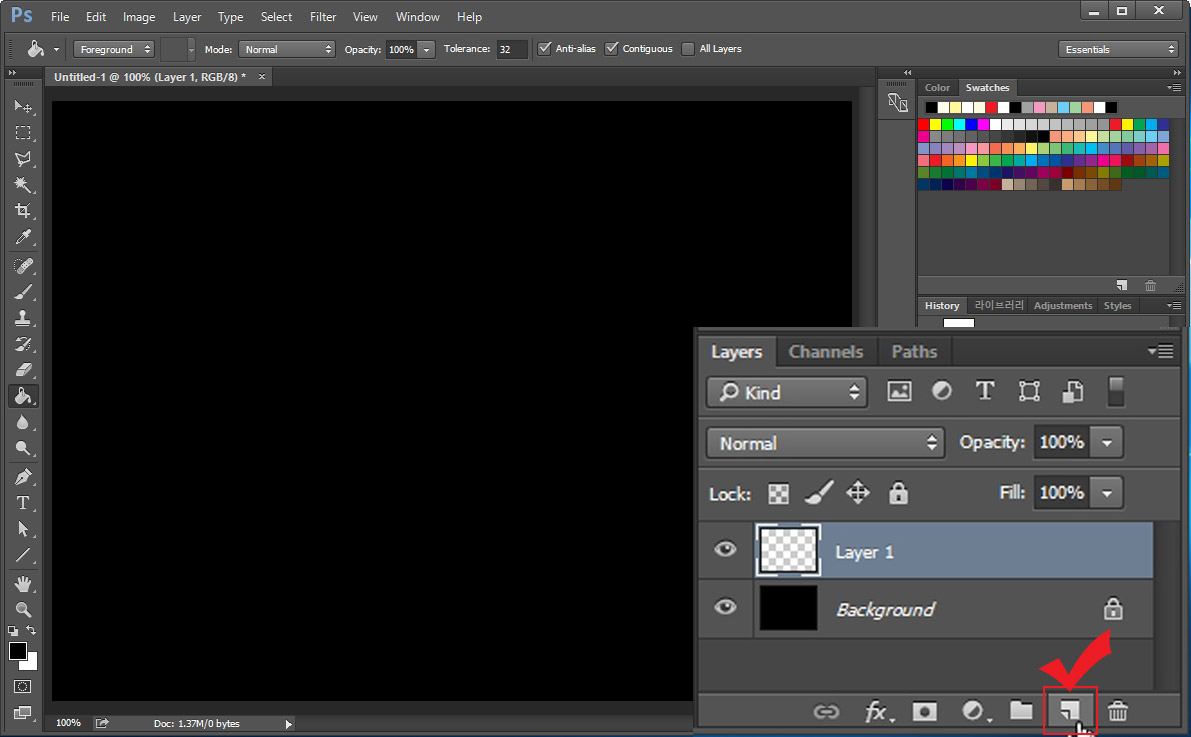
Task: Open the options bar Opacity slider arrow
Action: (426, 49)
